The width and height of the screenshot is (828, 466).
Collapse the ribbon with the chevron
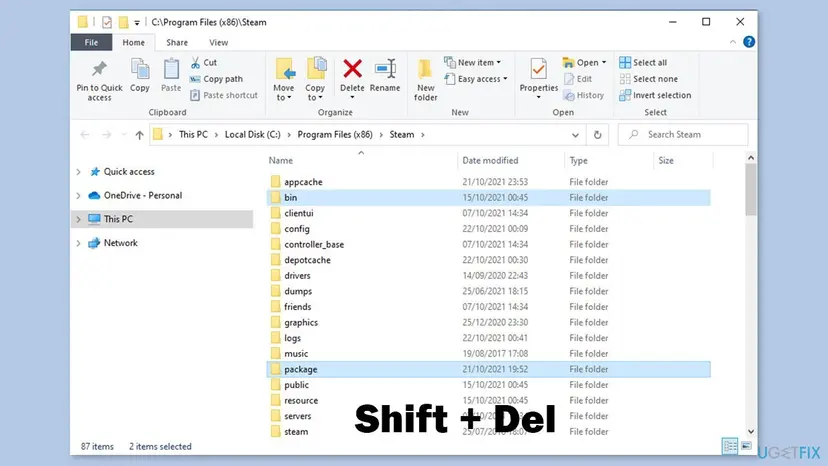(x=732, y=42)
